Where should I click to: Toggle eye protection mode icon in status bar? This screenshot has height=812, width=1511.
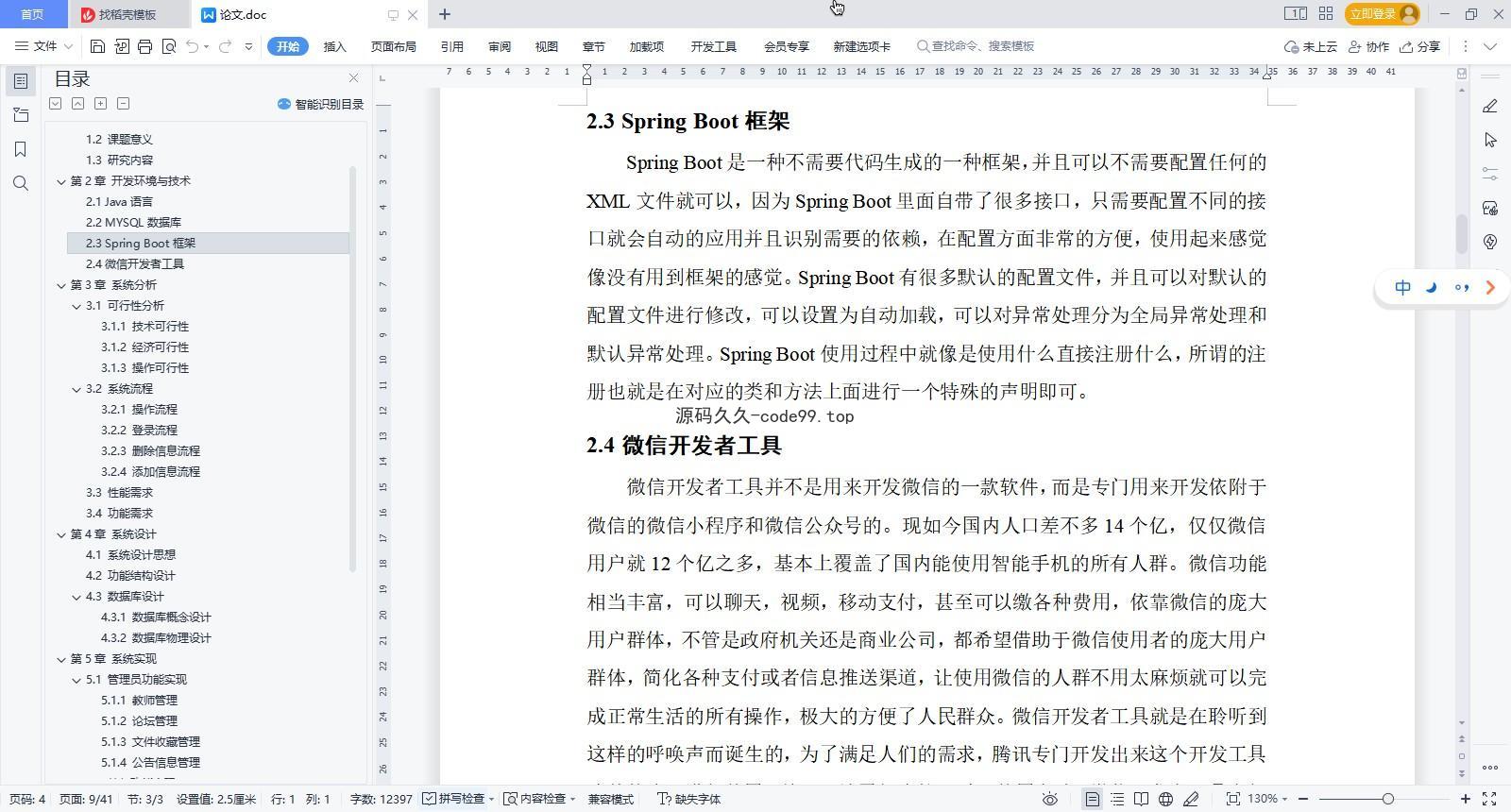coord(1049,799)
